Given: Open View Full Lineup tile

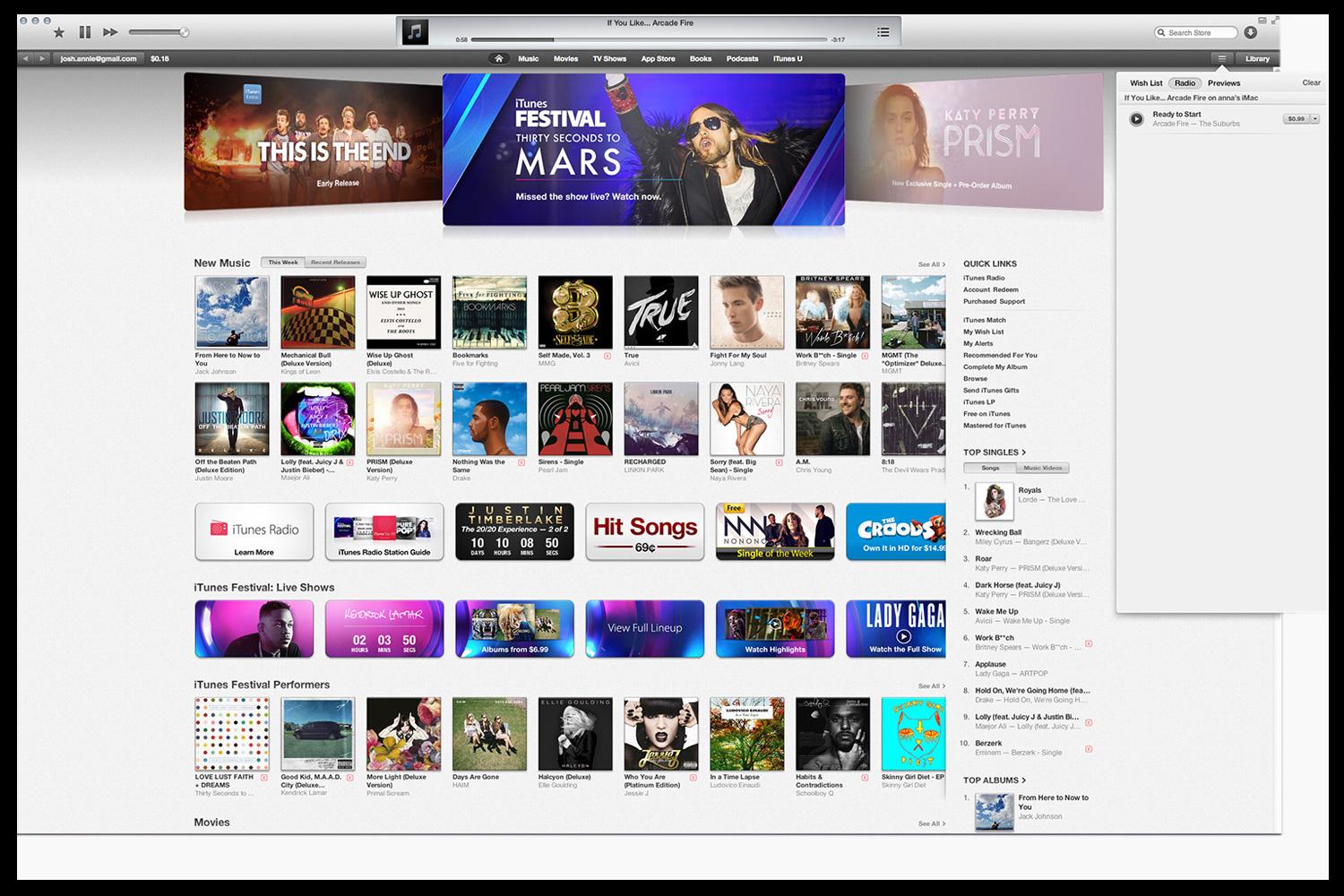Looking at the screenshot, I should tap(645, 629).
